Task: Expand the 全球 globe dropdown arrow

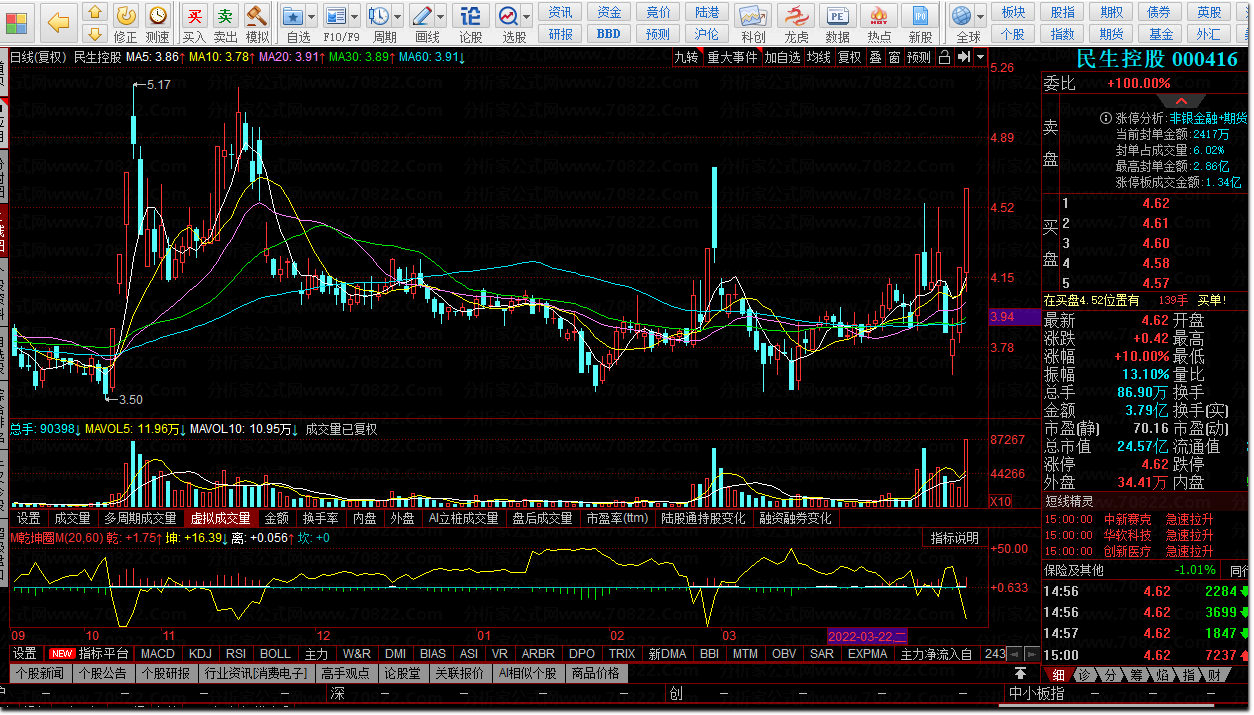Action: click(980, 16)
